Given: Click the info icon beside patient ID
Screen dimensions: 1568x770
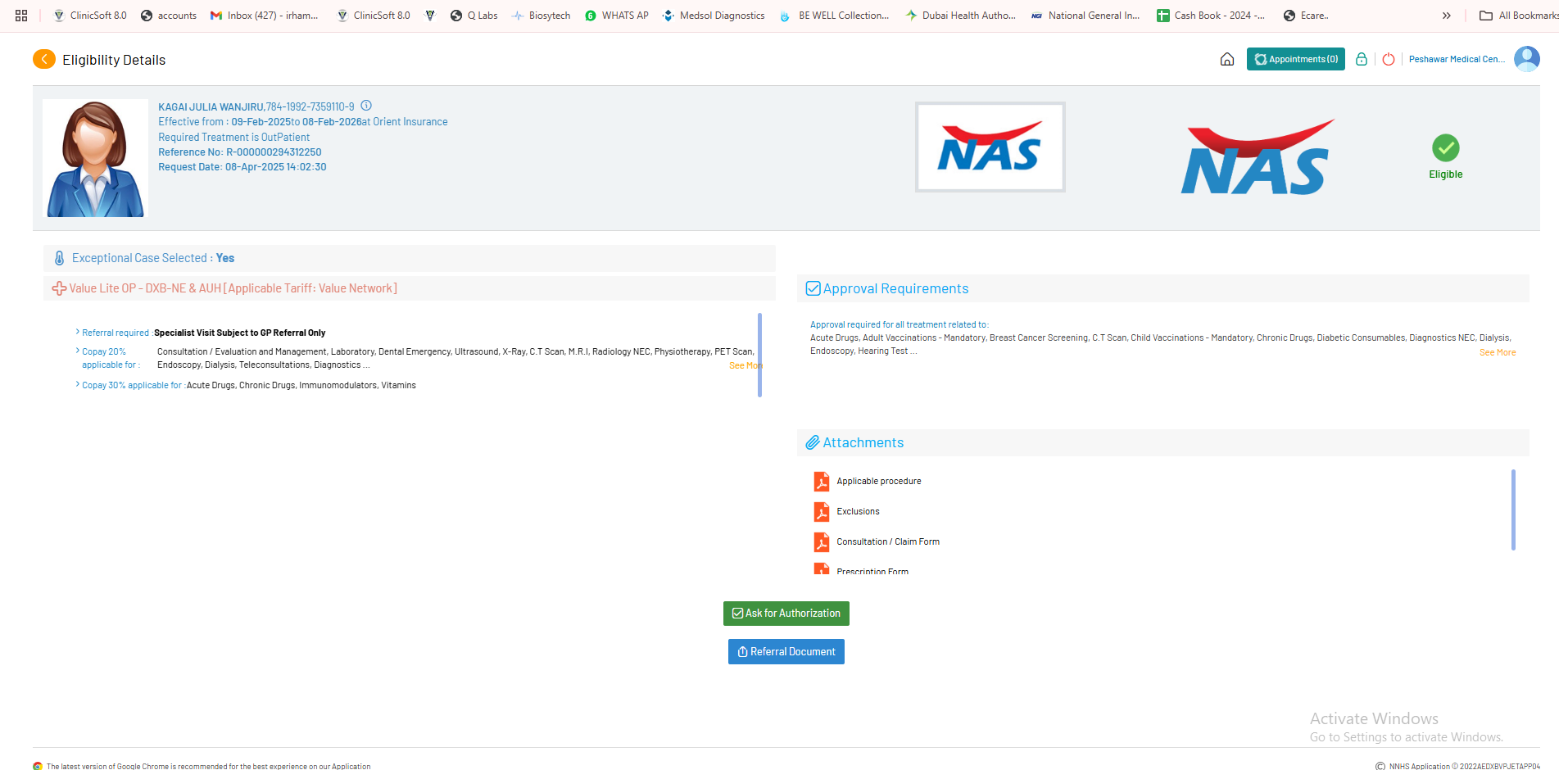Looking at the screenshot, I should click(x=366, y=106).
